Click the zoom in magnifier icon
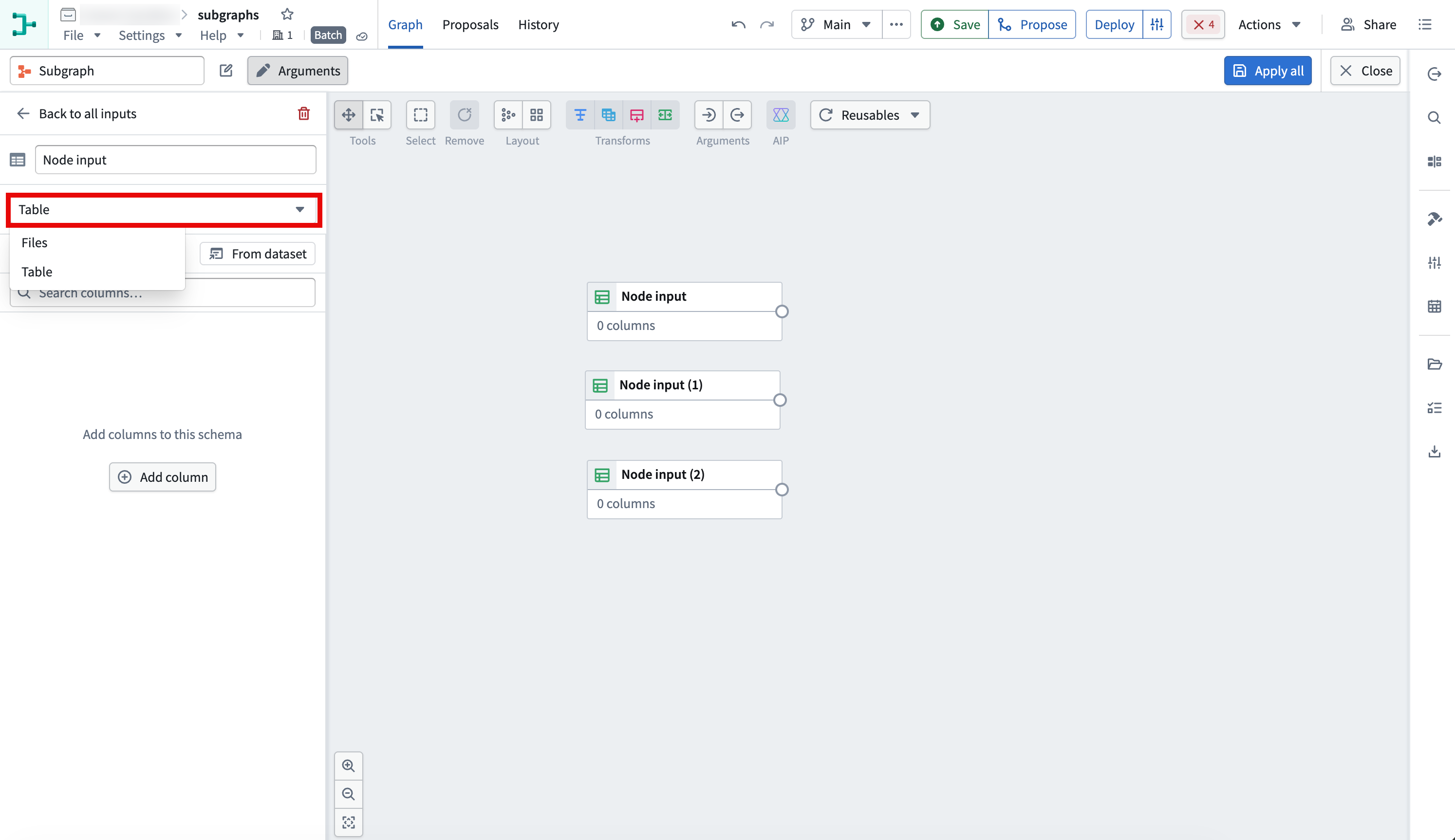 pyautogui.click(x=349, y=766)
